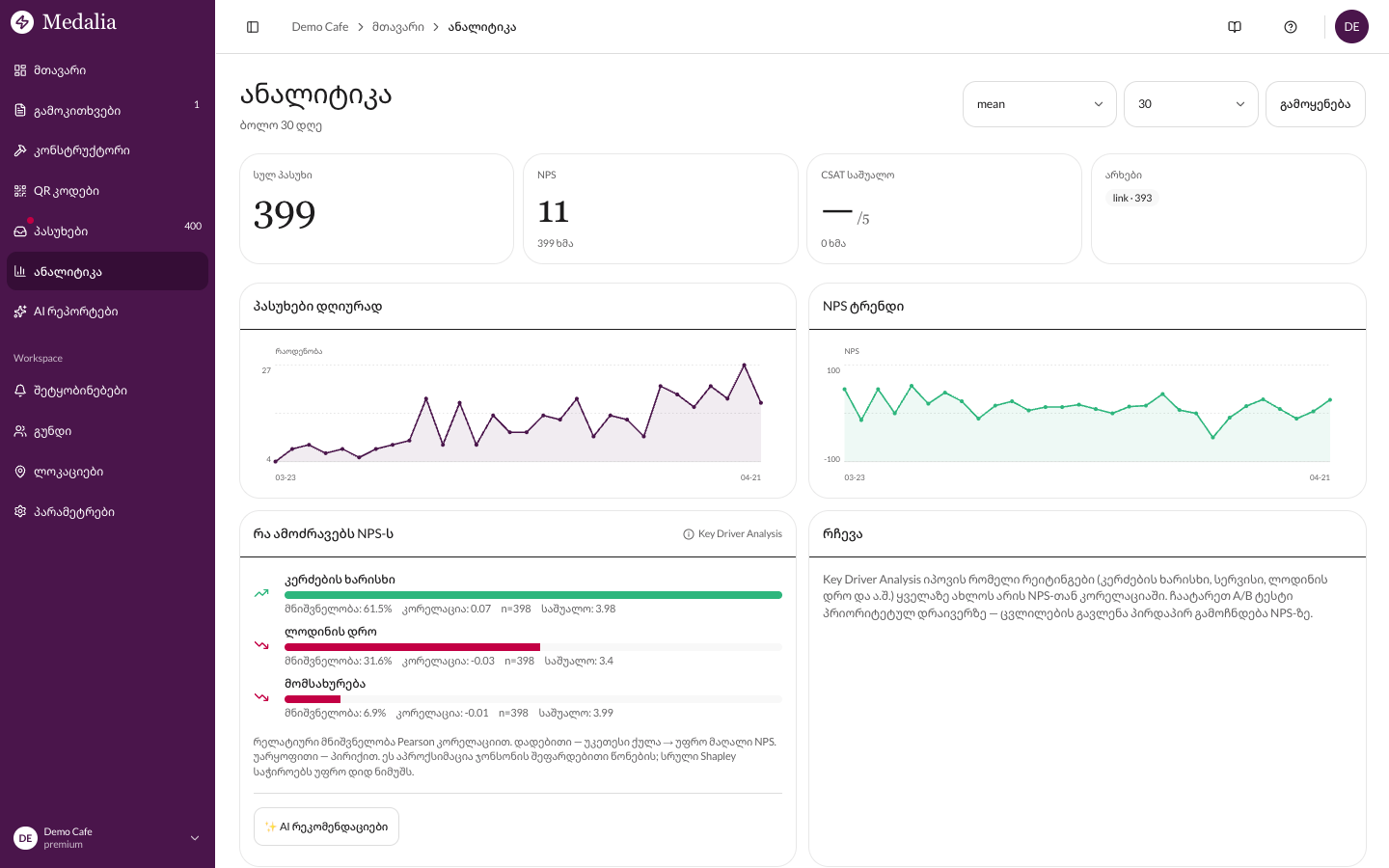Click the შეტყობინებები bell icon
The image size is (1389, 868).
19,390
